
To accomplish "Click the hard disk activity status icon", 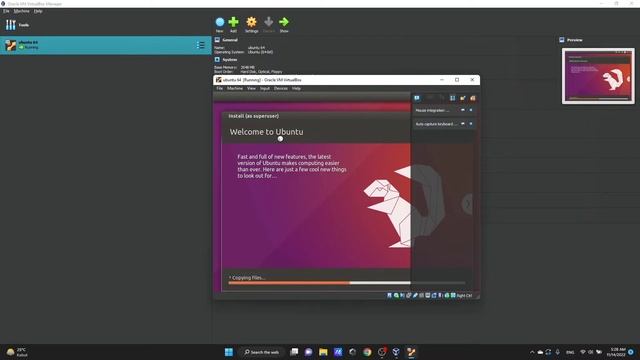I will pyautogui.click(x=389, y=295).
